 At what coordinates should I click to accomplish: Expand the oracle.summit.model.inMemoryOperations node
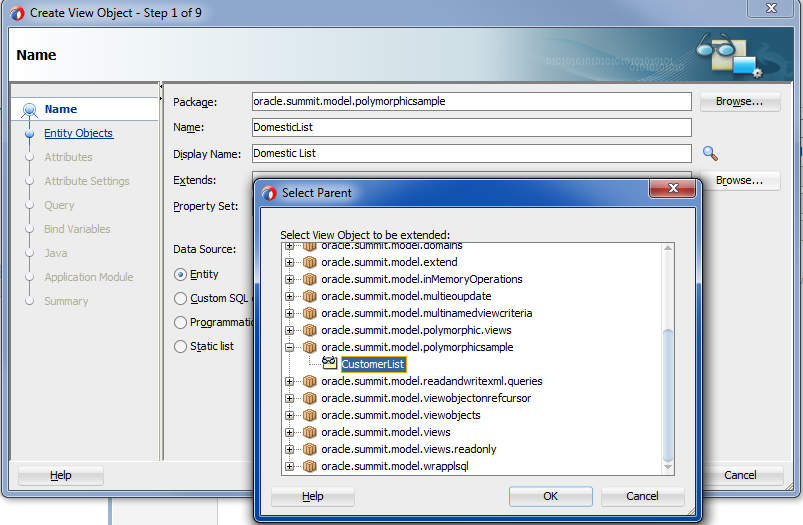point(289,279)
